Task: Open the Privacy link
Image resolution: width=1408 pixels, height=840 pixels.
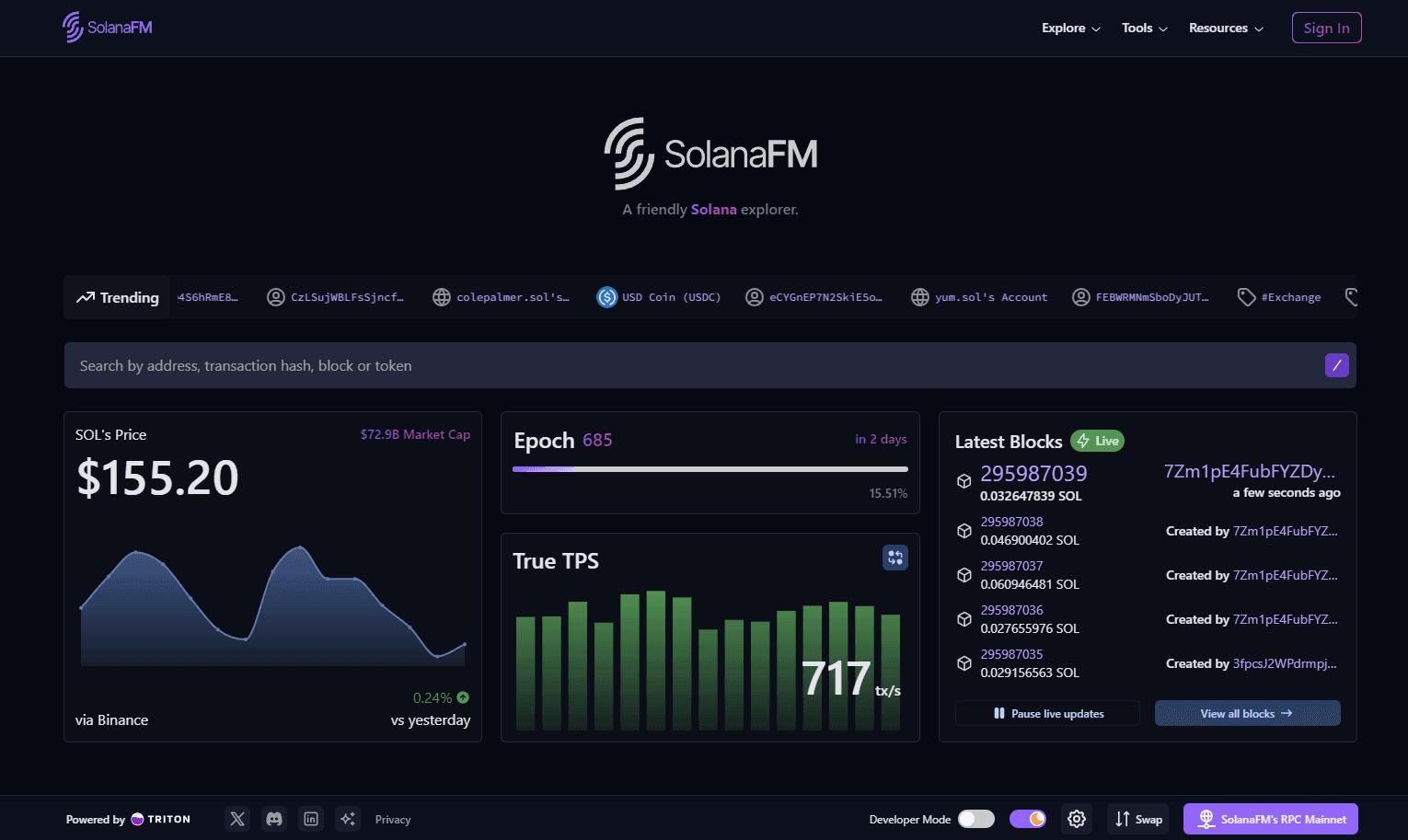Action: [x=393, y=819]
